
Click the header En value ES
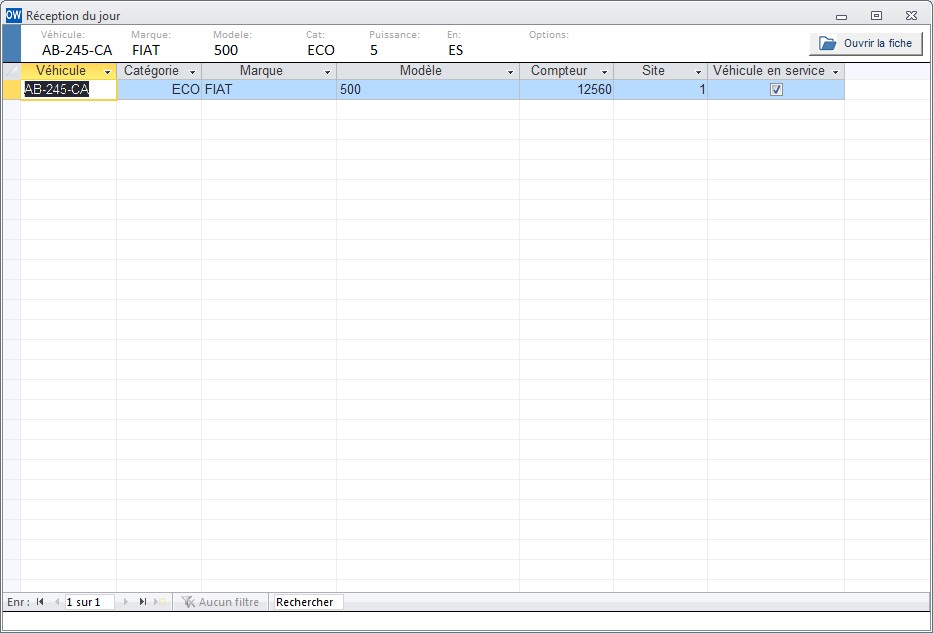[456, 50]
